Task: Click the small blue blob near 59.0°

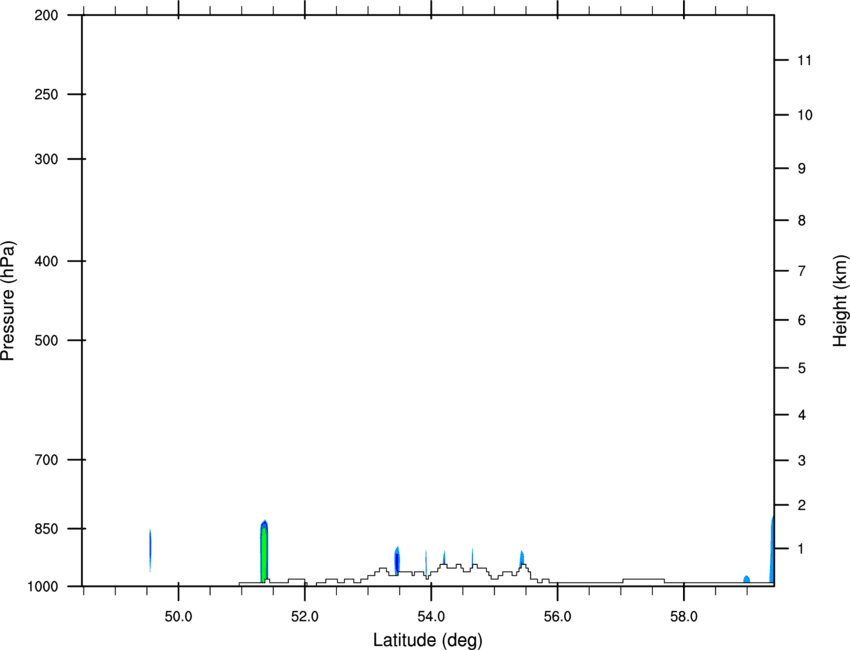Action: coord(746,579)
